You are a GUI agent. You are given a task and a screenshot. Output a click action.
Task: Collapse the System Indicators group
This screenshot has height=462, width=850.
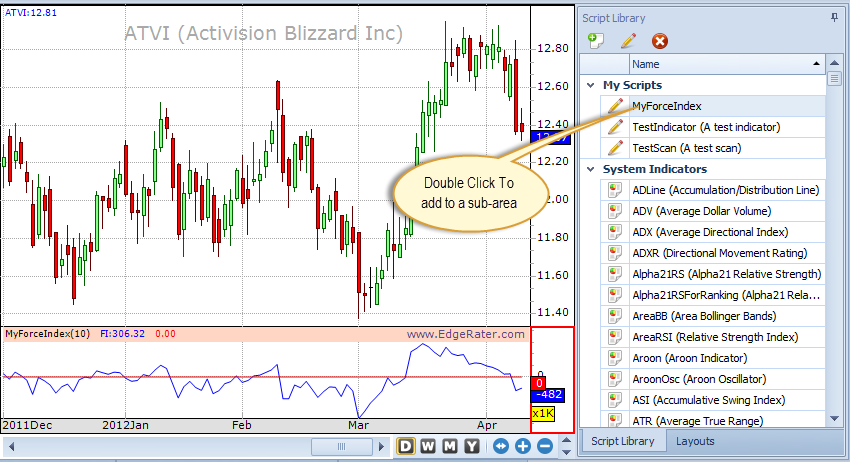pos(591,169)
